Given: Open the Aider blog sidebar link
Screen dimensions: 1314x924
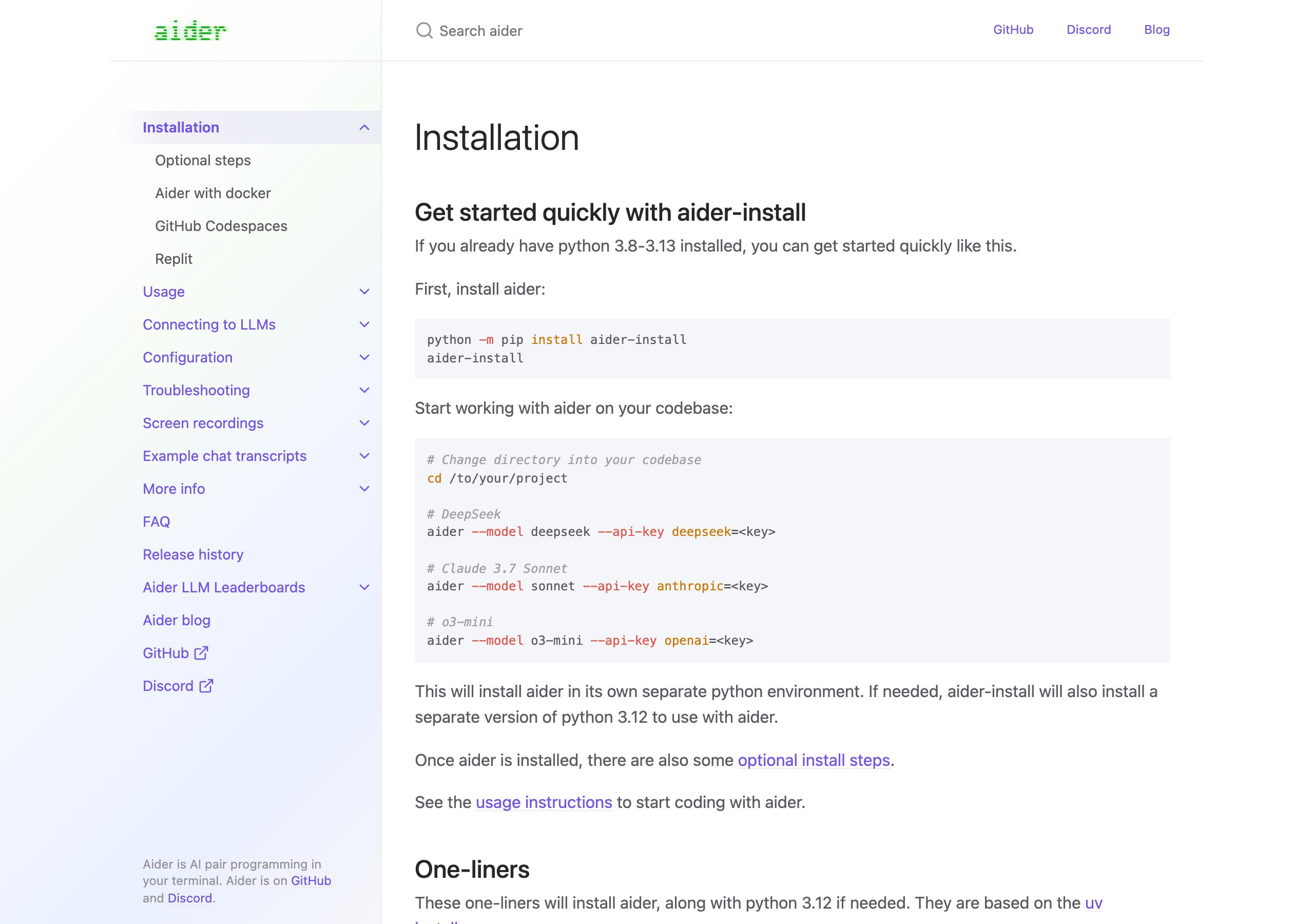Looking at the screenshot, I should [x=176, y=620].
